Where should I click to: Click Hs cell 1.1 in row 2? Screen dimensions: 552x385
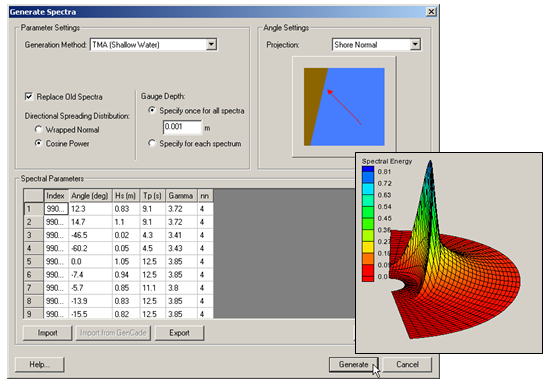click(126, 222)
